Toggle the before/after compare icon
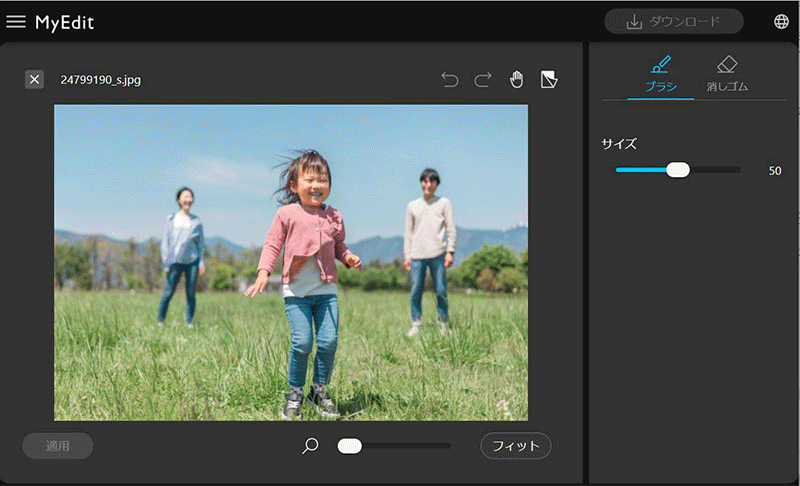This screenshot has height=486, width=800. [548, 79]
